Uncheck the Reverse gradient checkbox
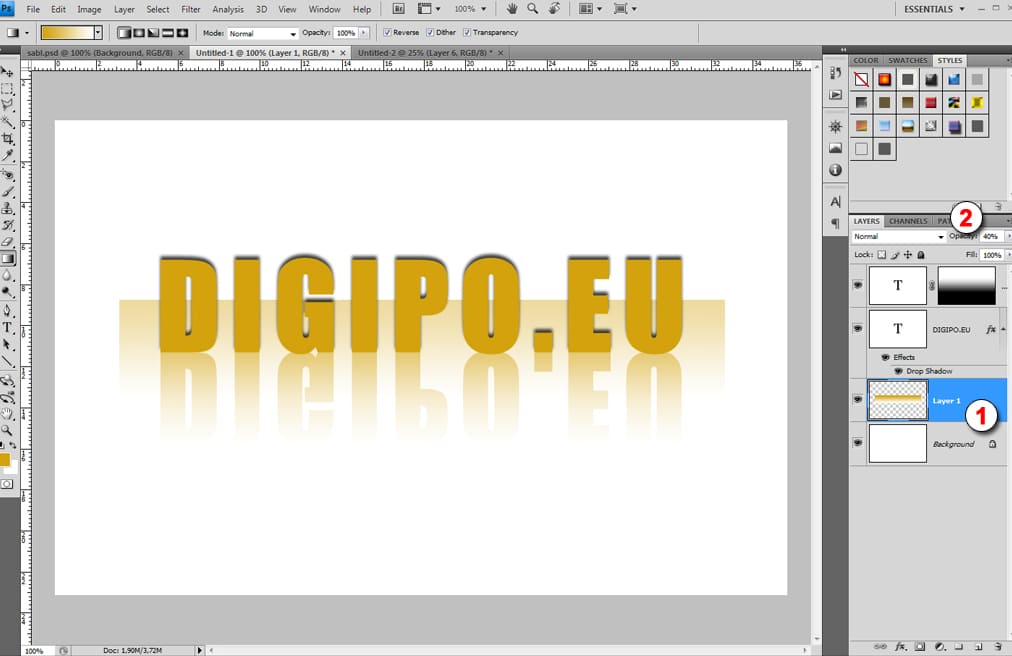The image size is (1012, 656). coord(386,33)
